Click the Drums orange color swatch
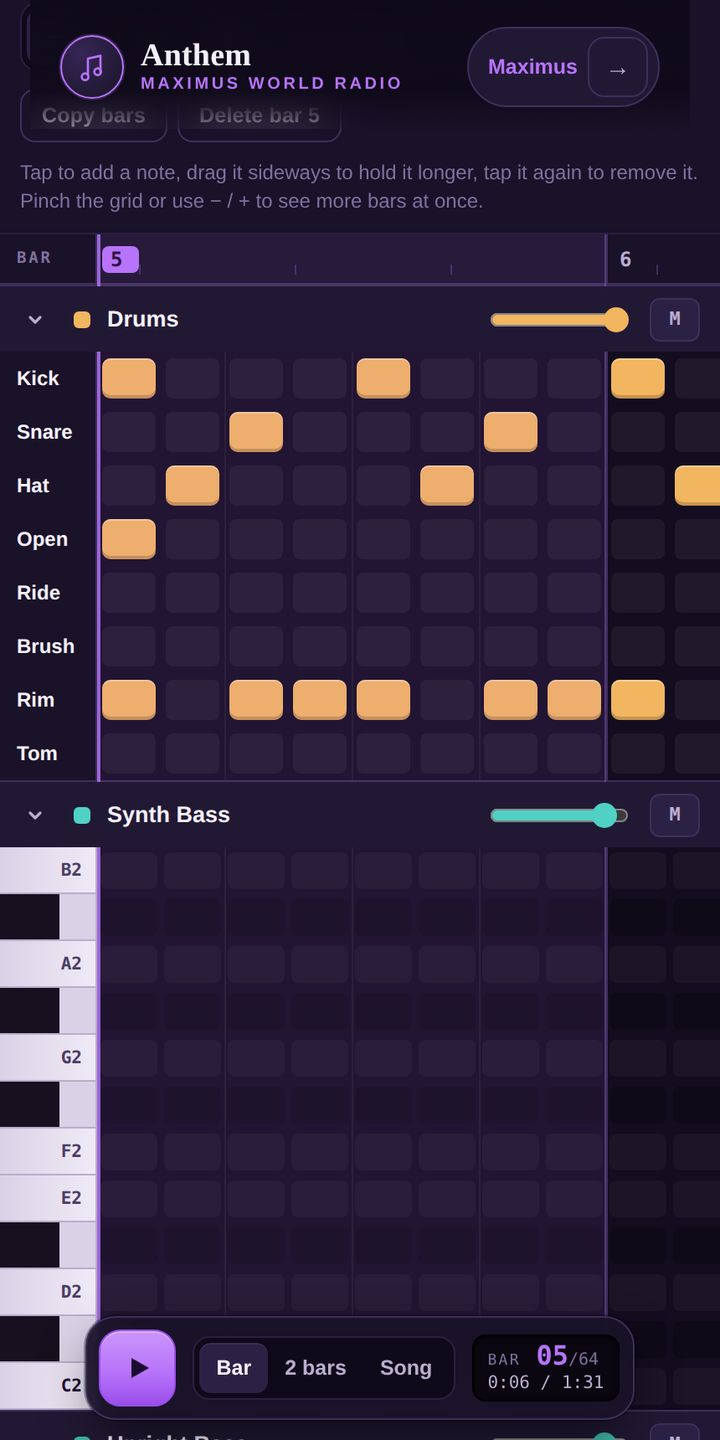Image resolution: width=720 pixels, height=1440 pixels. (x=82, y=319)
